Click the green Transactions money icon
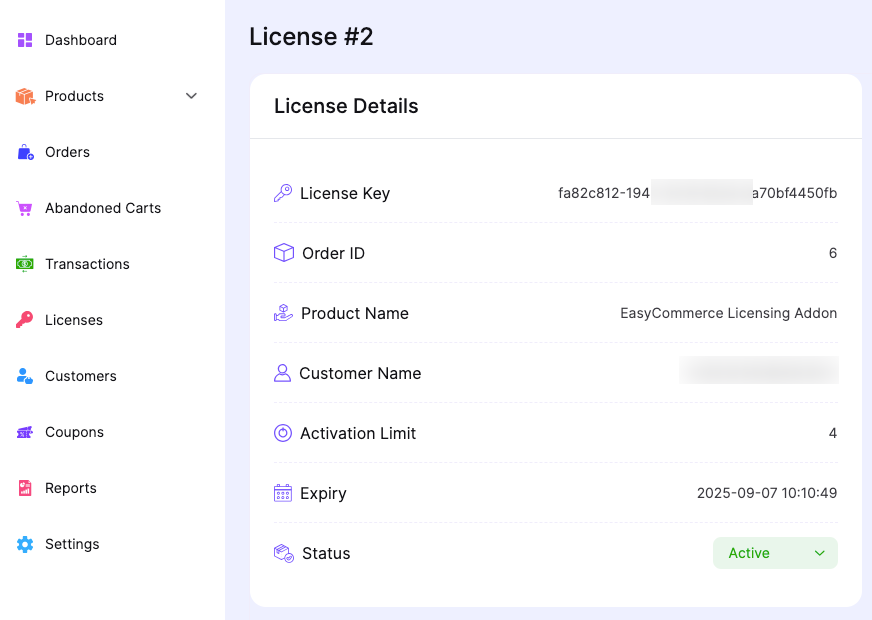872x620 pixels. click(24, 264)
